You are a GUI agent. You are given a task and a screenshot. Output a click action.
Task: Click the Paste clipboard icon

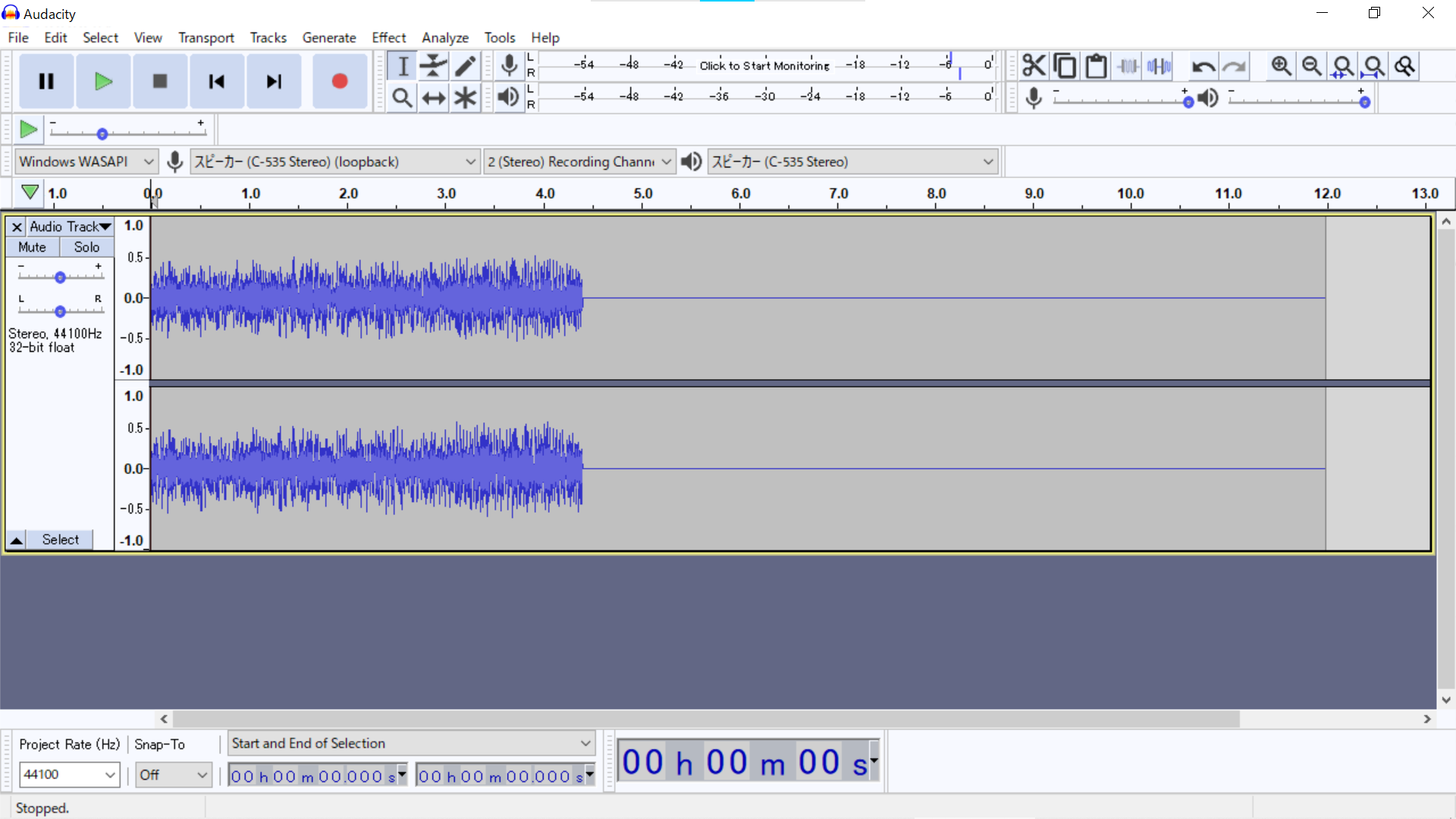point(1096,66)
